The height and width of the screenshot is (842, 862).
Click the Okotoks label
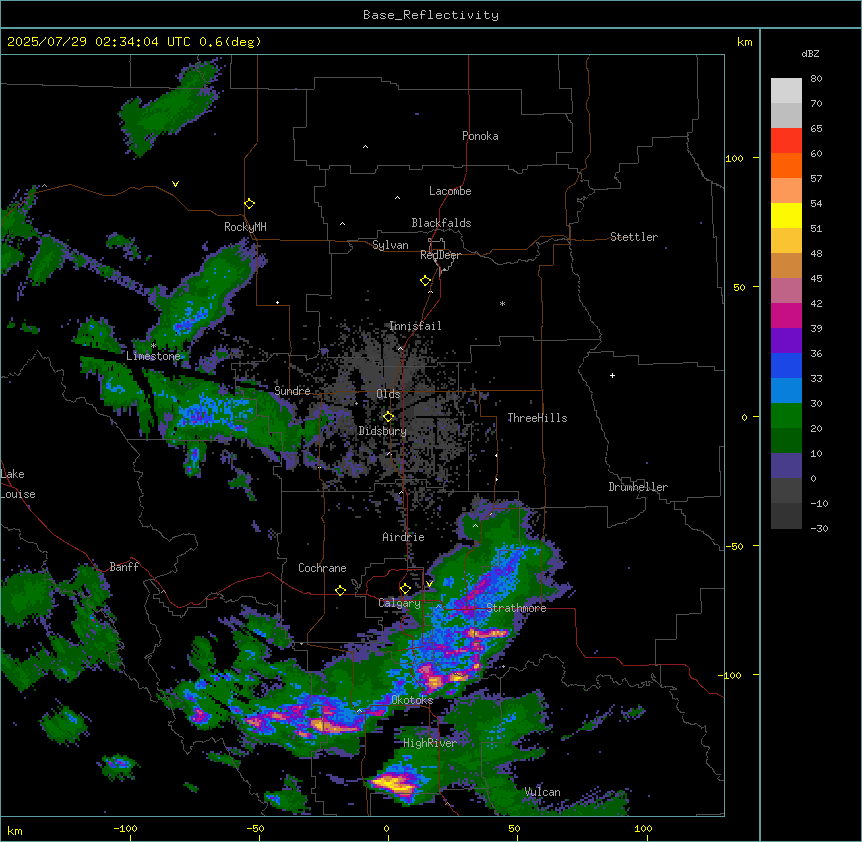click(412, 700)
